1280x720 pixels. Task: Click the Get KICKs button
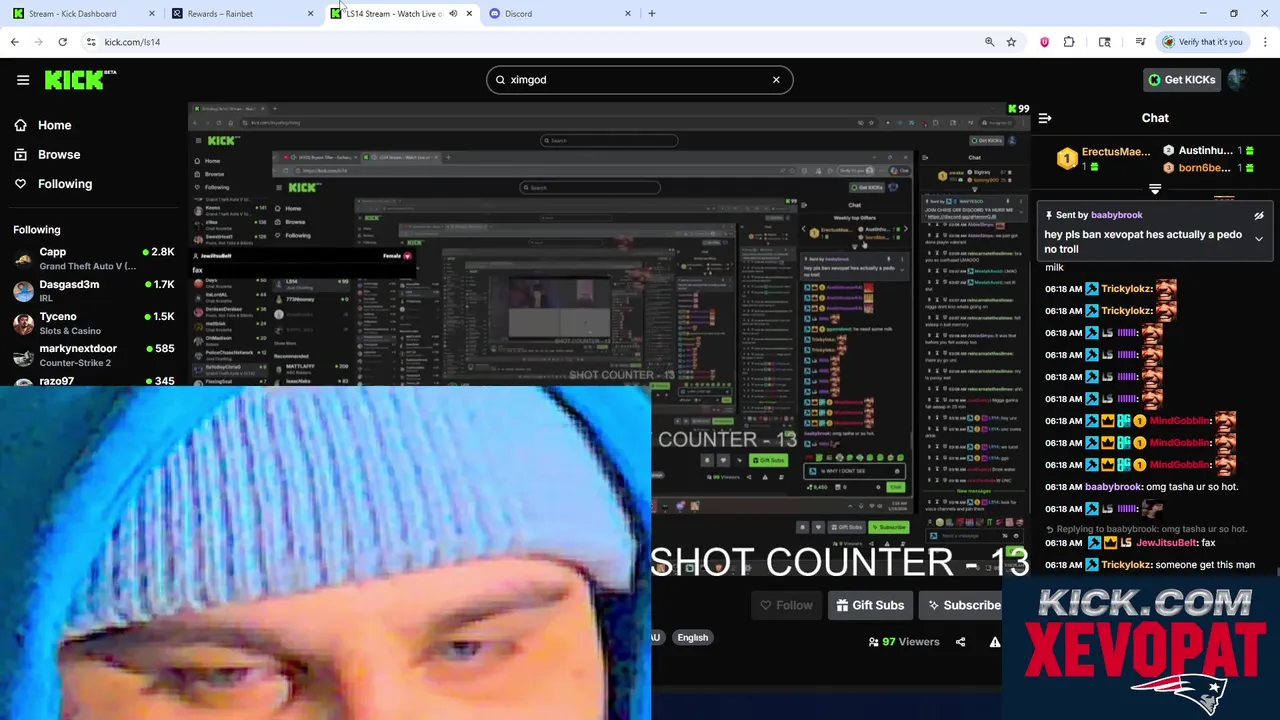pyautogui.click(x=1181, y=80)
